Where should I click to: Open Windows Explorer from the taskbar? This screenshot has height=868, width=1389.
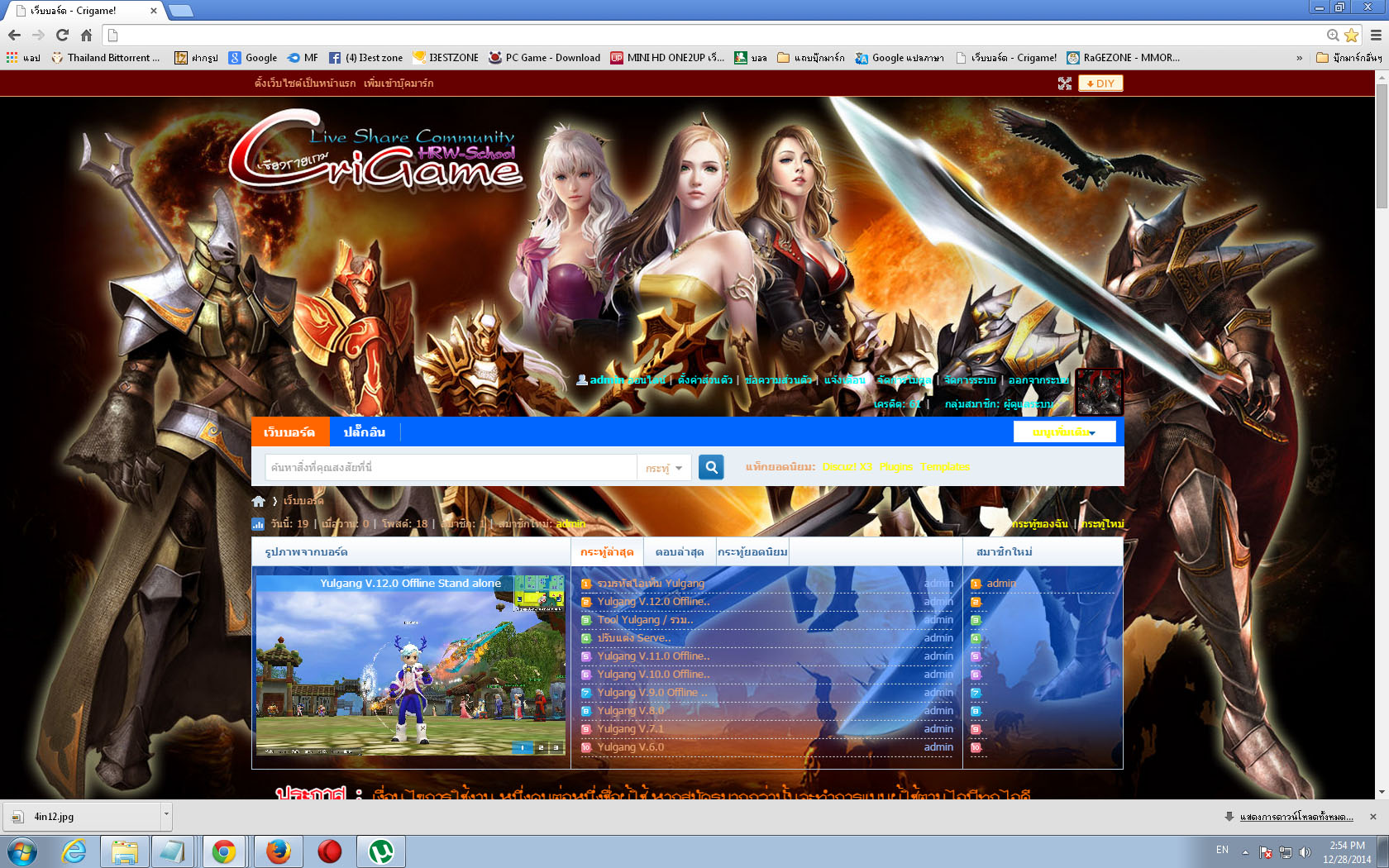coord(125,851)
